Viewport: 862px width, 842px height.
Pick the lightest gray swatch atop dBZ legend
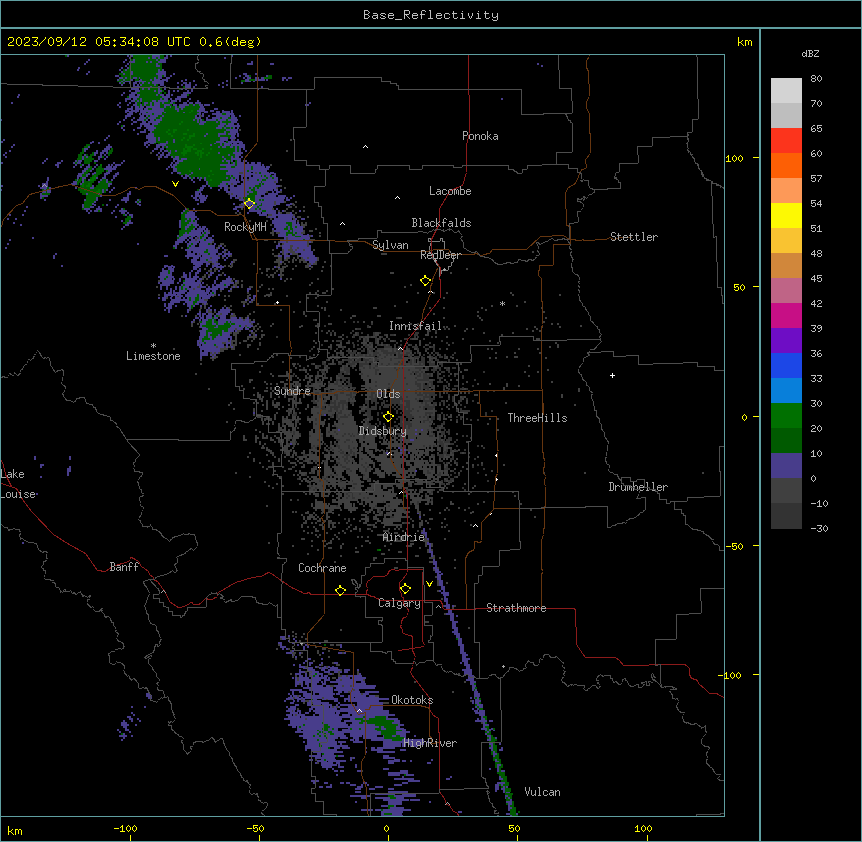coord(786,91)
